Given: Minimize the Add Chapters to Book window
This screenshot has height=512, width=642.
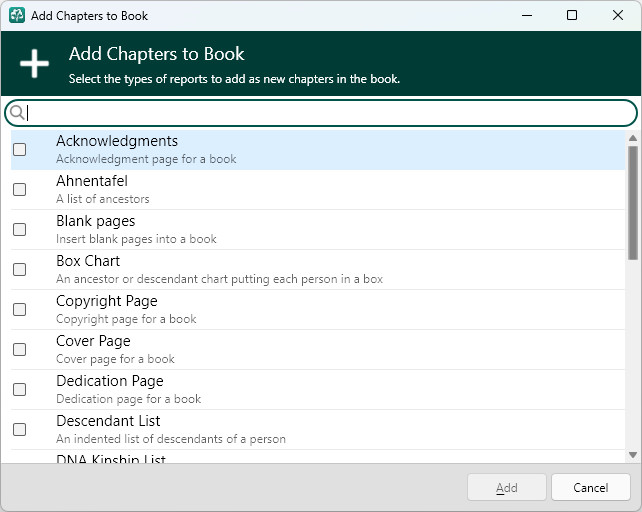Looking at the screenshot, I should pyautogui.click(x=527, y=16).
